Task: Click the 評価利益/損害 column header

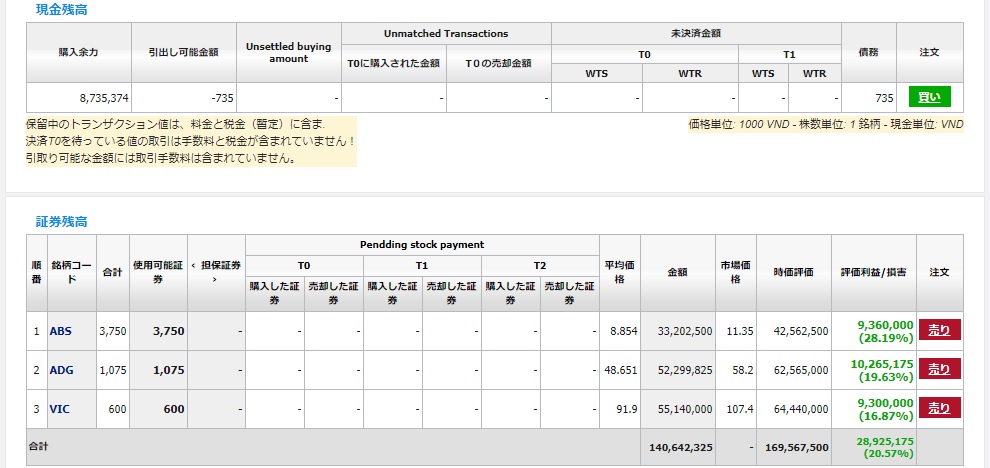Action: 873,272
